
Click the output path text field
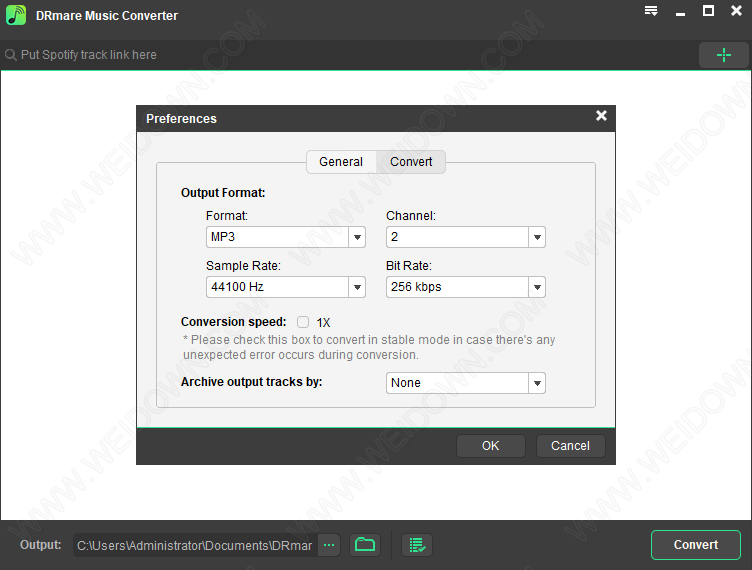[x=195, y=546]
